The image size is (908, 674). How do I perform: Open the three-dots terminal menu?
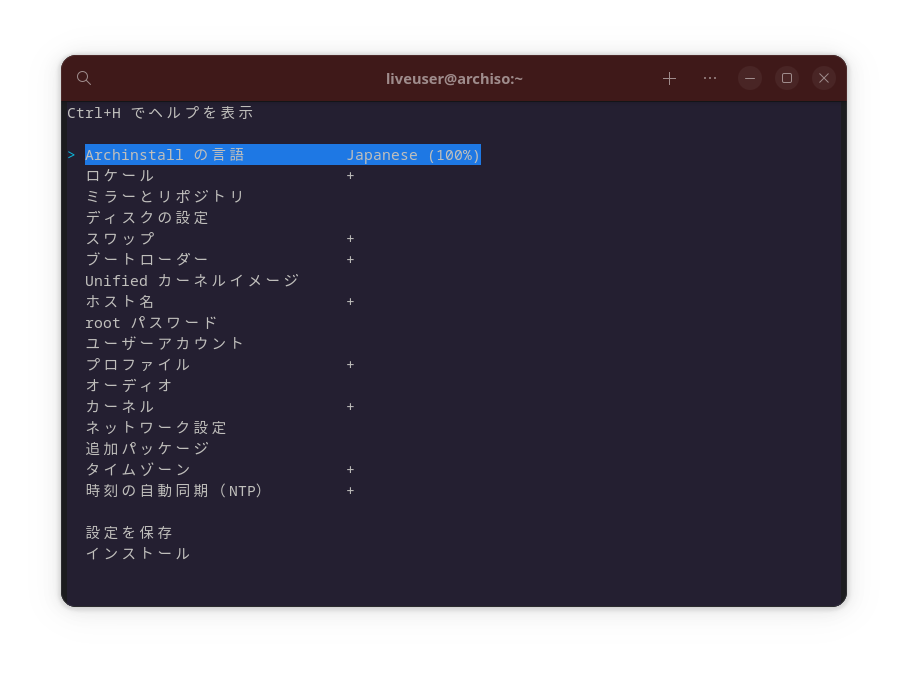click(x=710, y=78)
